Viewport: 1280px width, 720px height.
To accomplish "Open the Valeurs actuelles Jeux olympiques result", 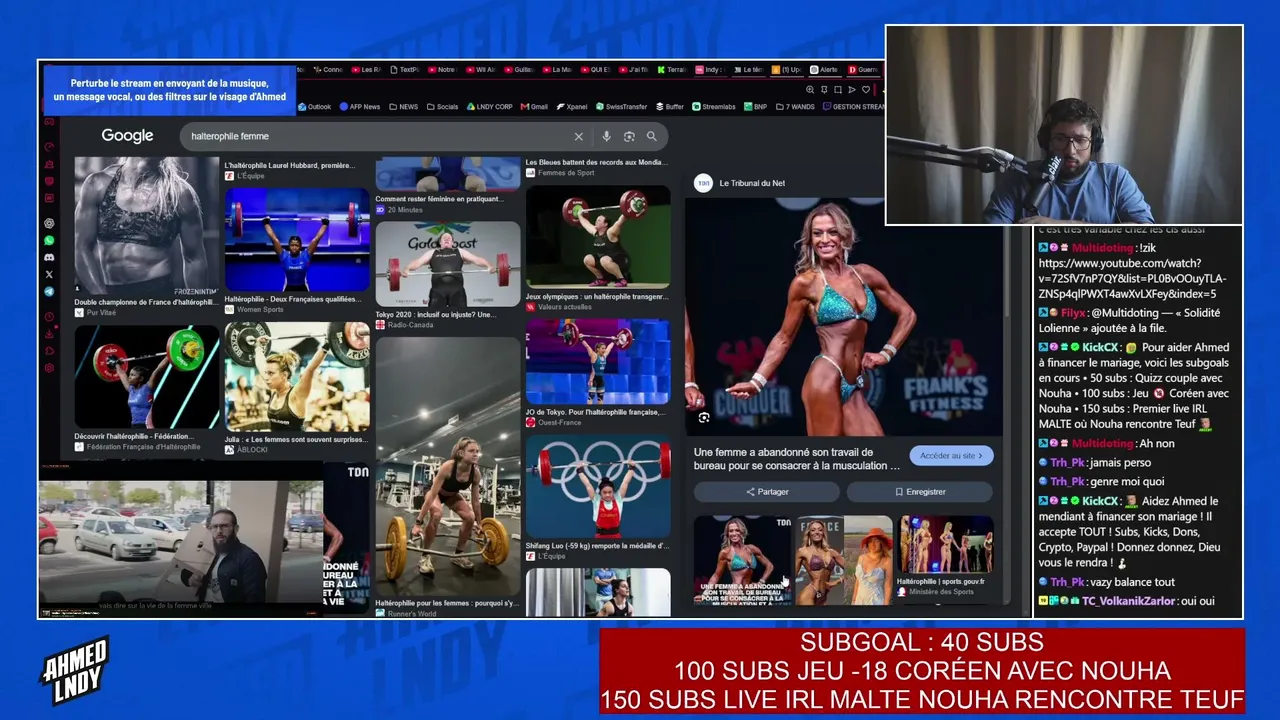I will pos(598,237).
